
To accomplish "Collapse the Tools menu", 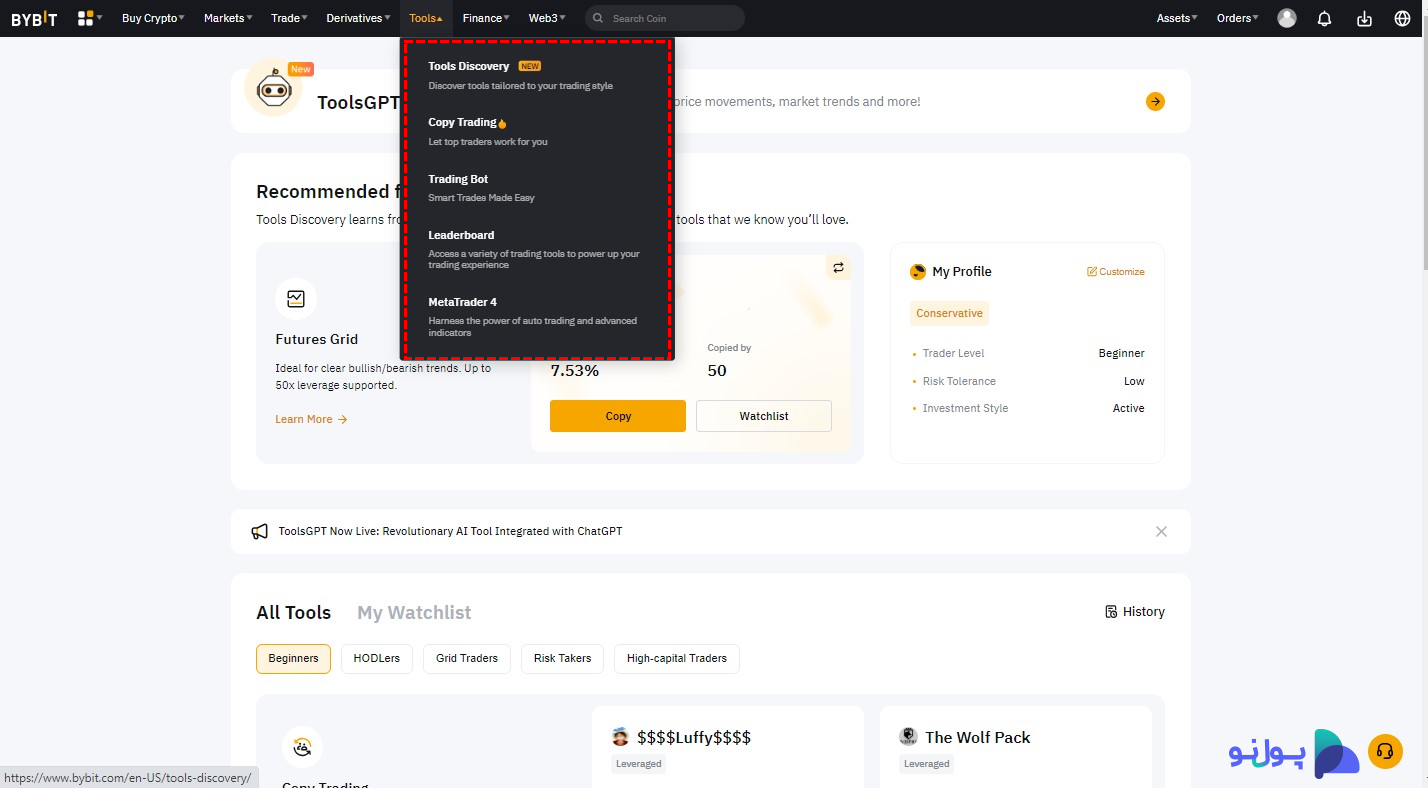I will point(426,18).
